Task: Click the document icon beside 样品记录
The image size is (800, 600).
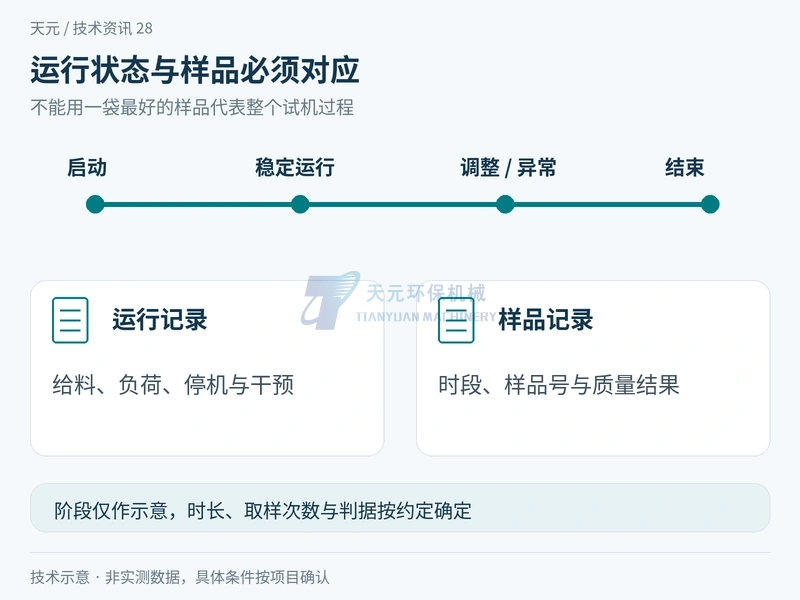Action: coord(456,320)
